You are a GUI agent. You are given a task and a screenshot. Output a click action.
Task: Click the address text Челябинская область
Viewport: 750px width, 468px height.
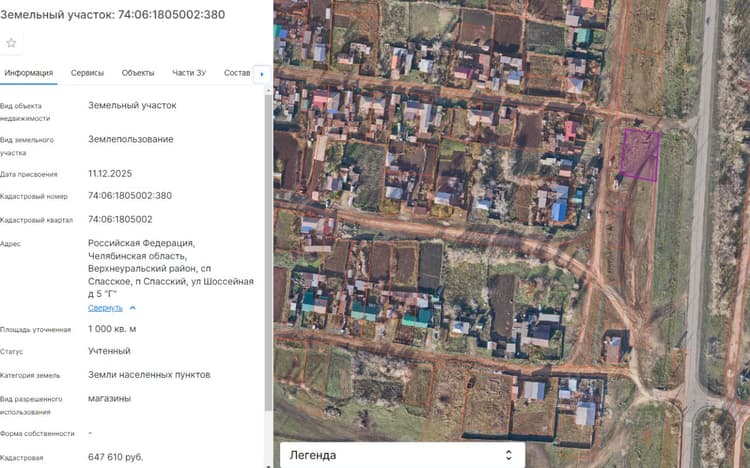pos(137,256)
